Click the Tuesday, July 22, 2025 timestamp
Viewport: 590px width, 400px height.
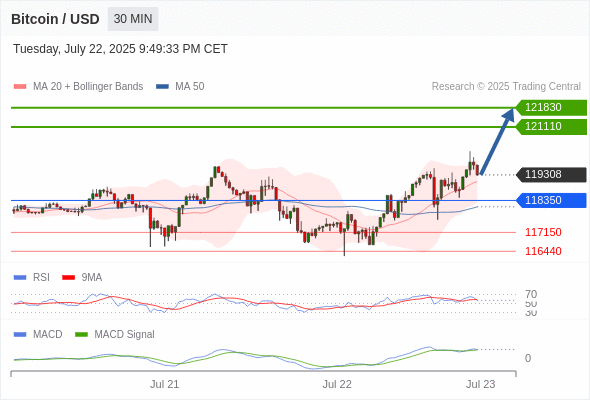120,49
